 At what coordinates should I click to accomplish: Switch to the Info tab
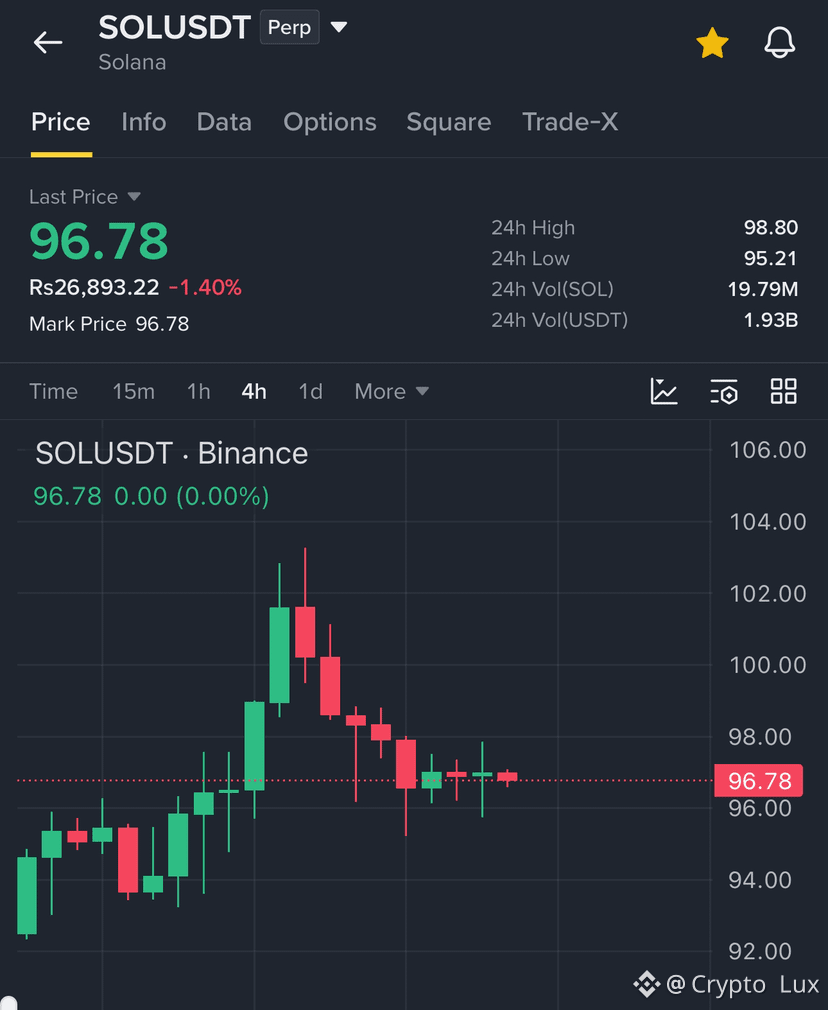[x=144, y=122]
